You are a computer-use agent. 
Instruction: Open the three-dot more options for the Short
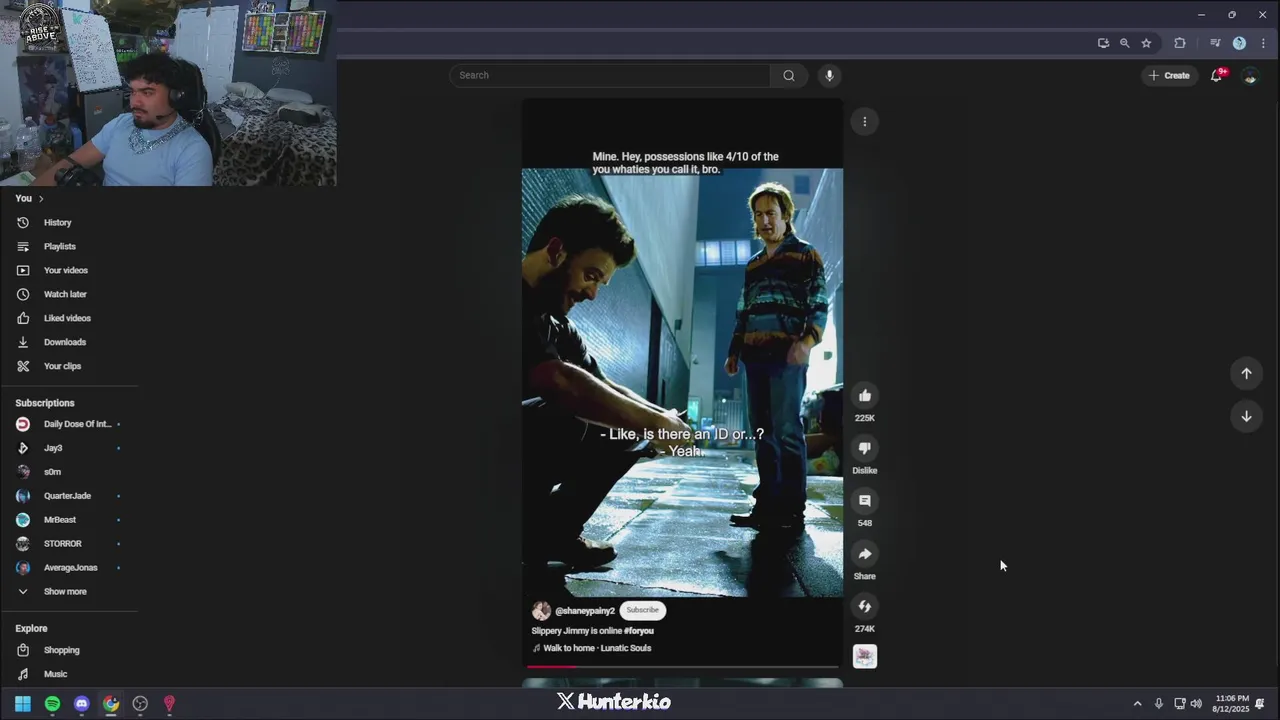[x=865, y=122]
